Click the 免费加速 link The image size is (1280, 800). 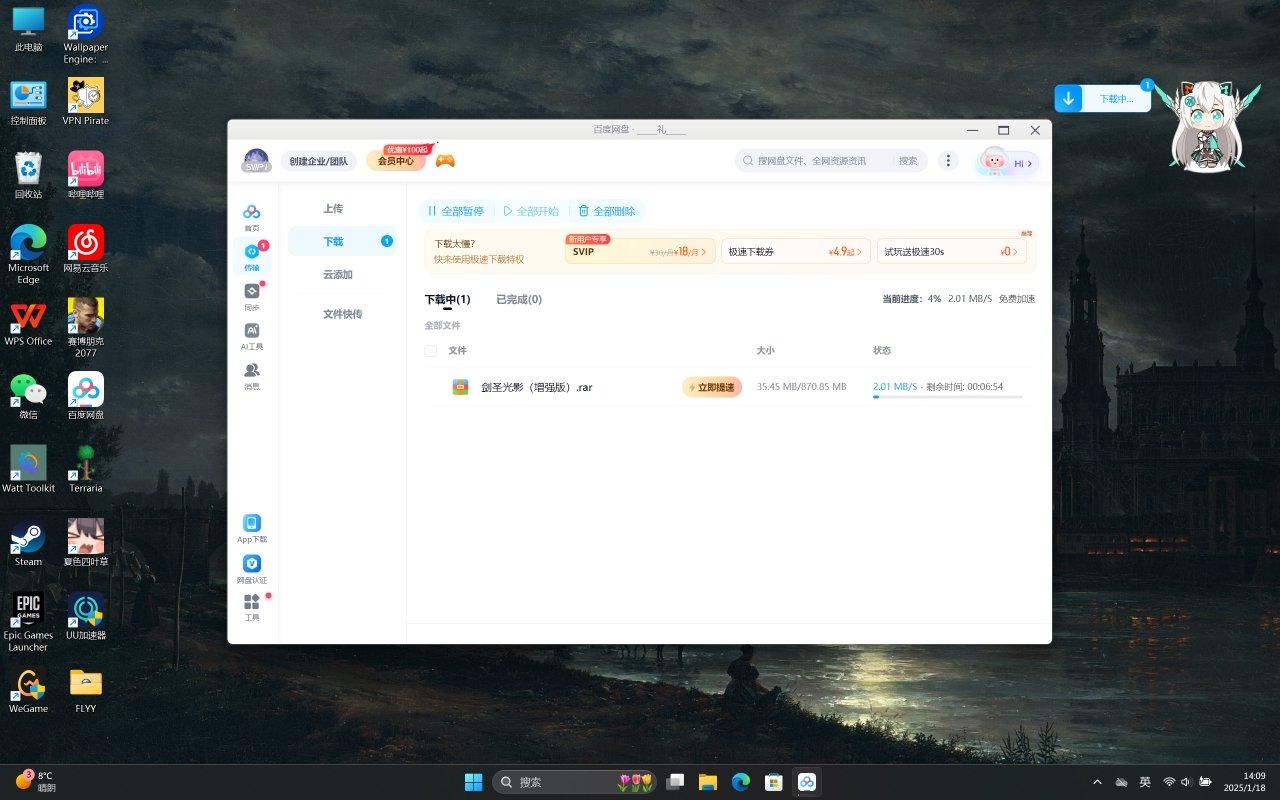point(1017,299)
